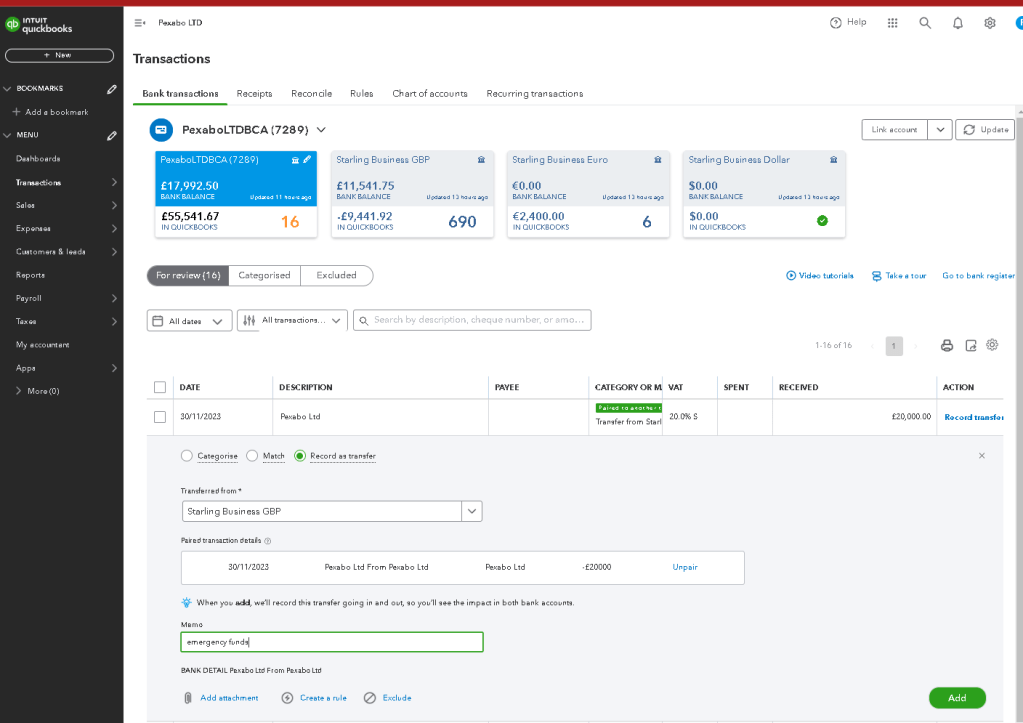Click the paperclip attachment icon
The width and height of the screenshot is (1023, 723).
188,698
